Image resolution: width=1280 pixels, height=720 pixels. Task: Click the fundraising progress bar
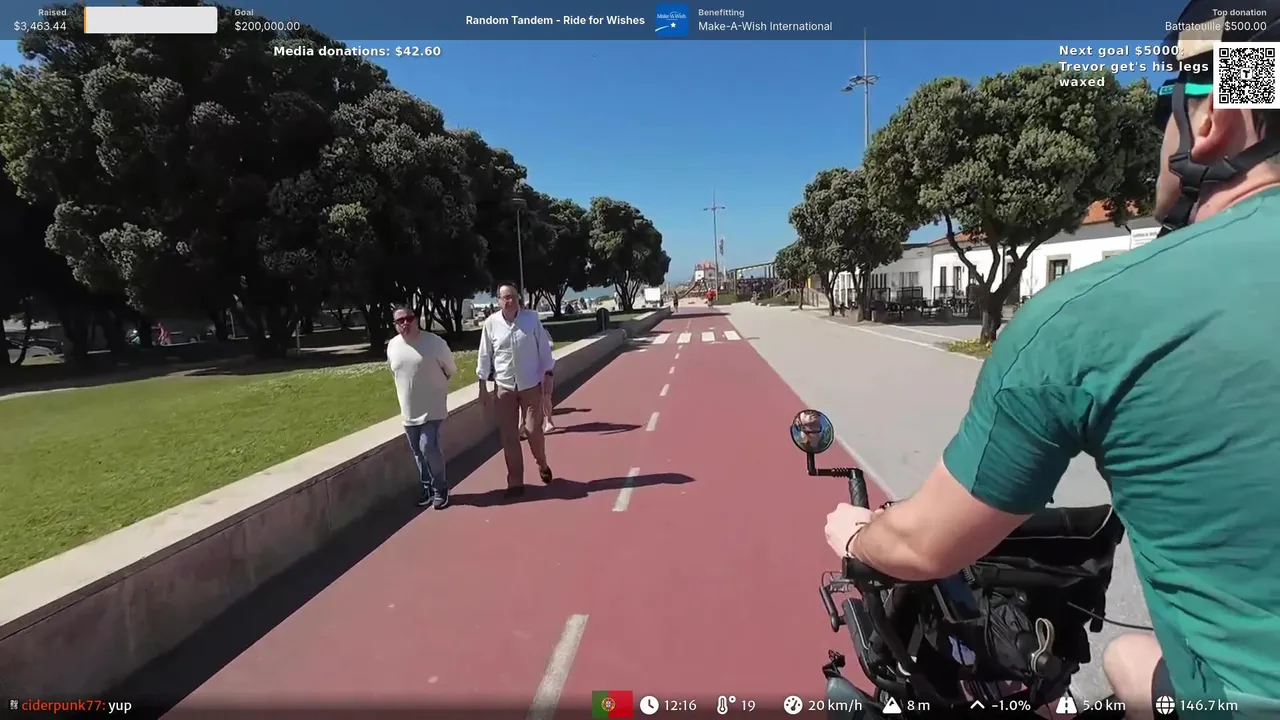point(150,20)
